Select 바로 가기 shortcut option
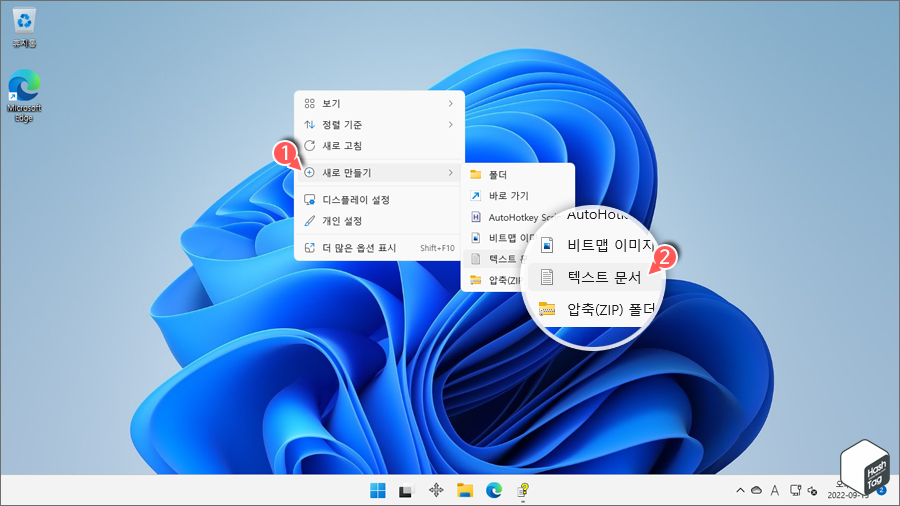The image size is (900, 506). 518,196
